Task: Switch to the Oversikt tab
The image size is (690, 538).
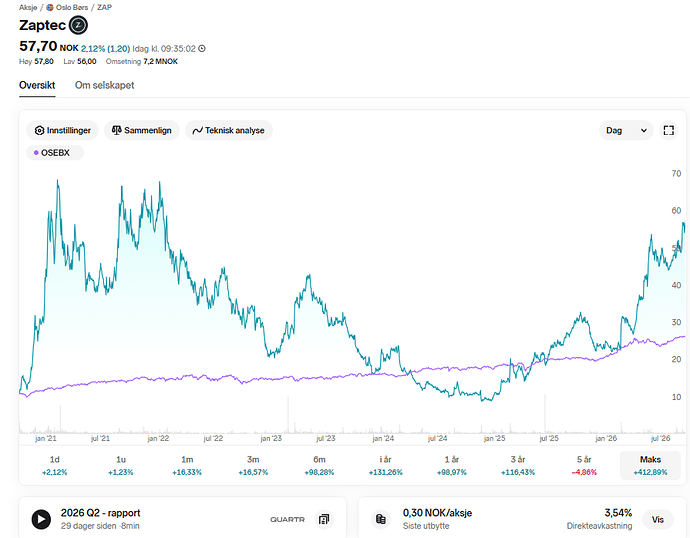Action: click(x=37, y=85)
